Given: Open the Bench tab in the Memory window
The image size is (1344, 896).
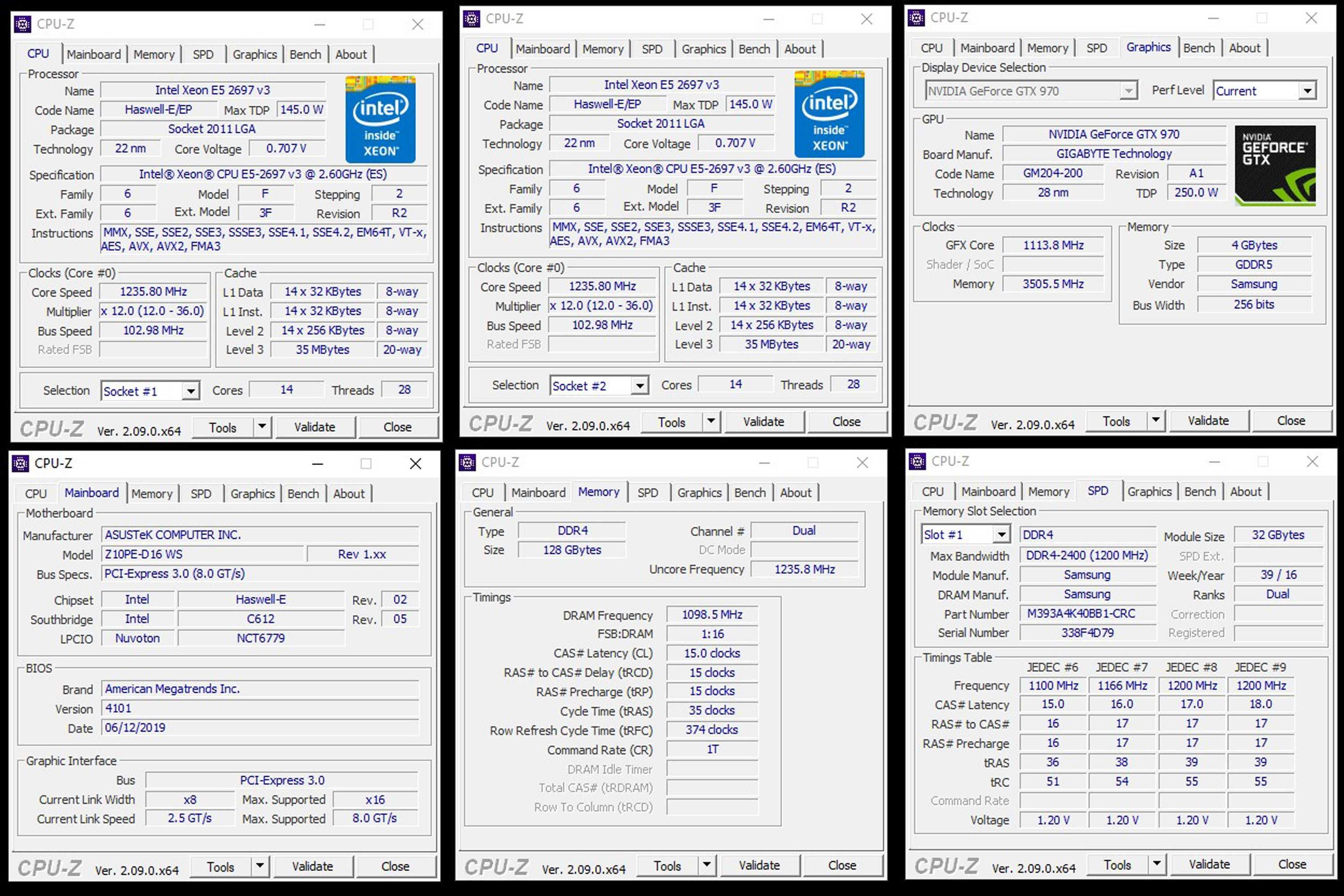Looking at the screenshot, I should click(x=750, y=492).
